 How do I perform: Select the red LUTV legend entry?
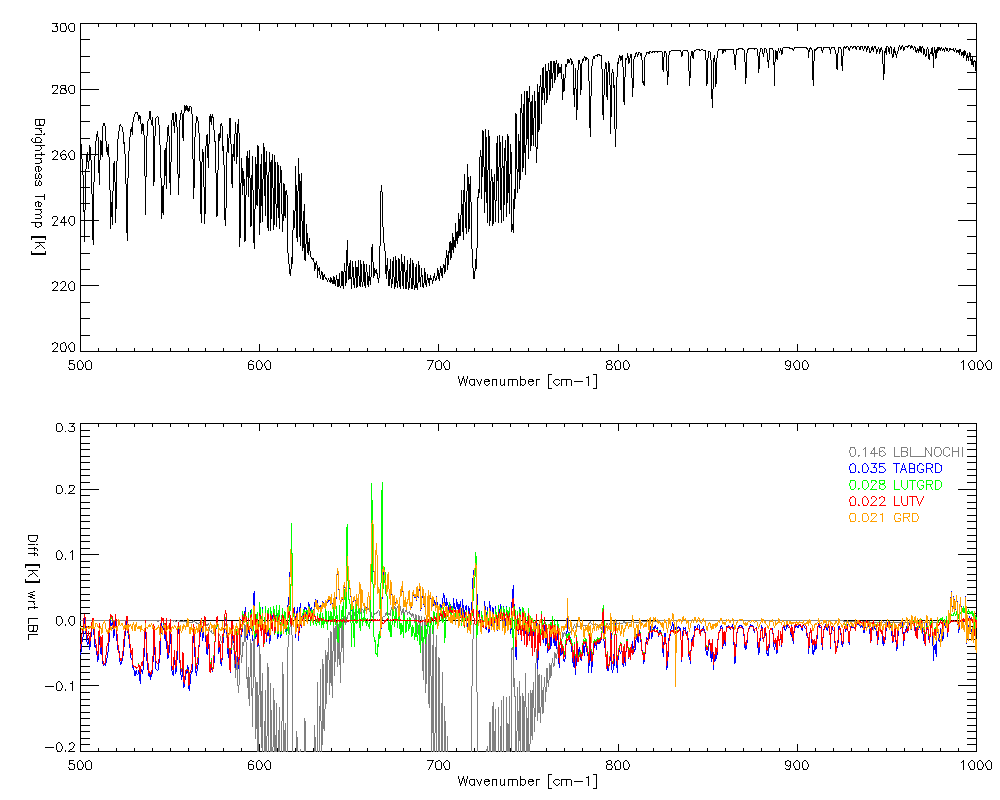(886, 501)
